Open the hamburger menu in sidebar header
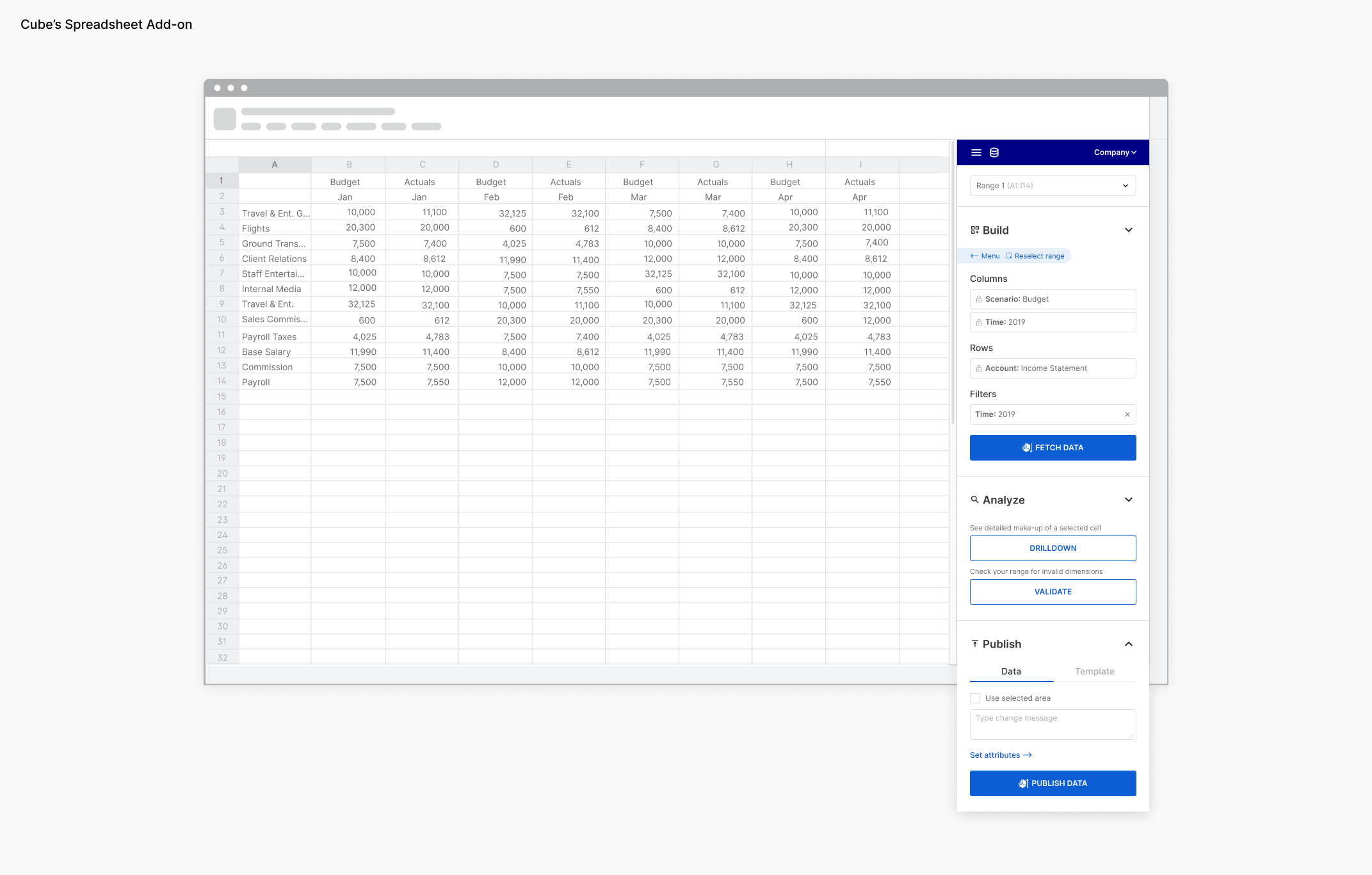1372x875 pixels. pyautogui.click(x=976, y=152)
